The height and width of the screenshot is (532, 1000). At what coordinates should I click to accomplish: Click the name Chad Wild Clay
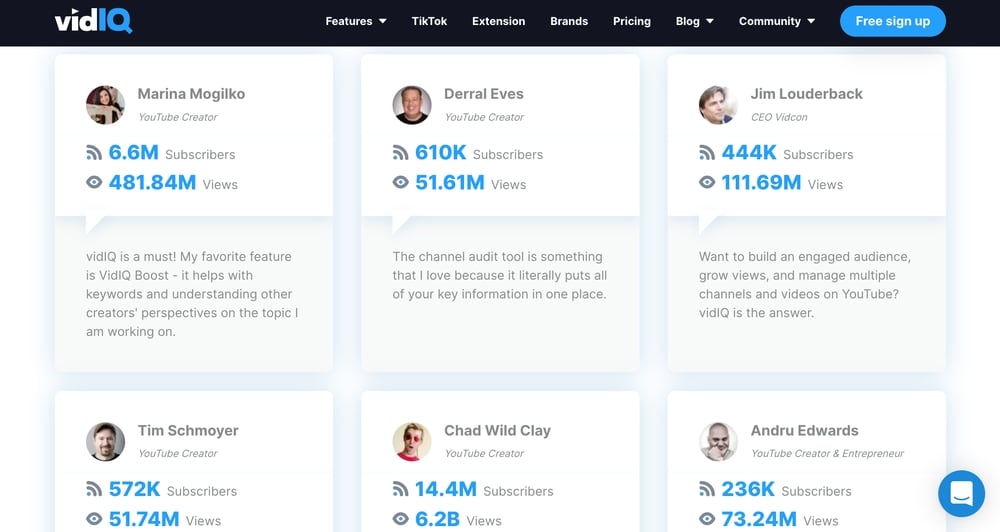497,431
